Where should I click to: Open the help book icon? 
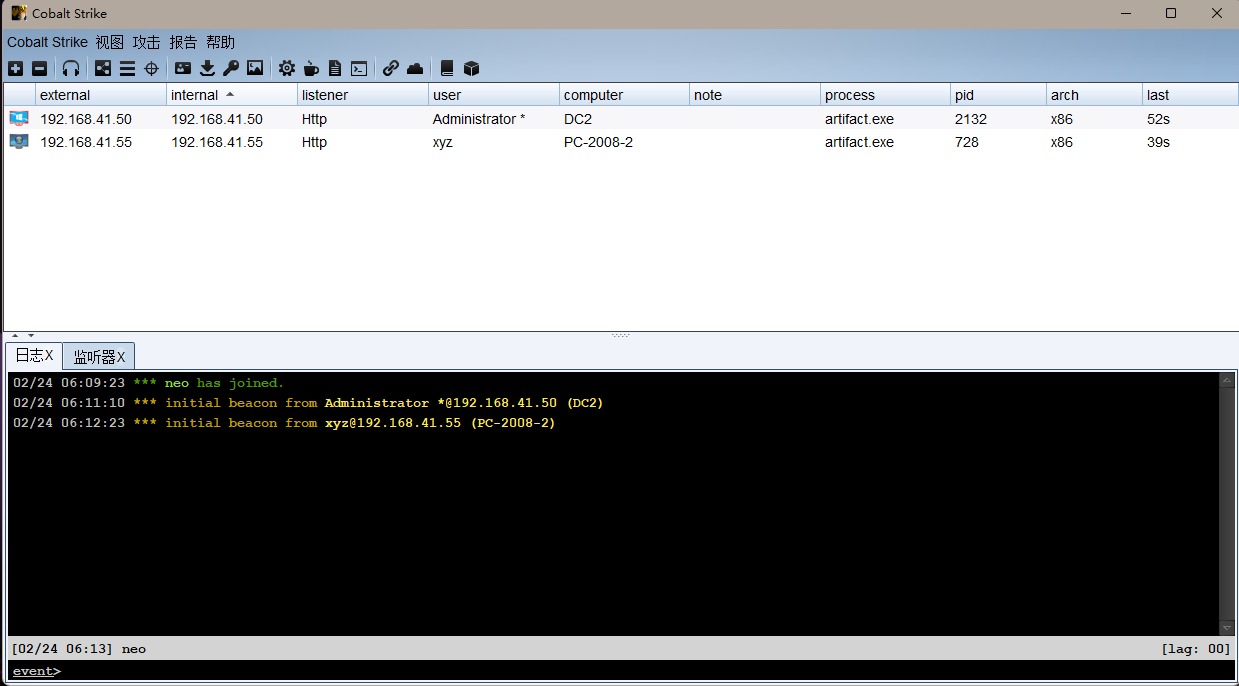(x=447, y=68)
